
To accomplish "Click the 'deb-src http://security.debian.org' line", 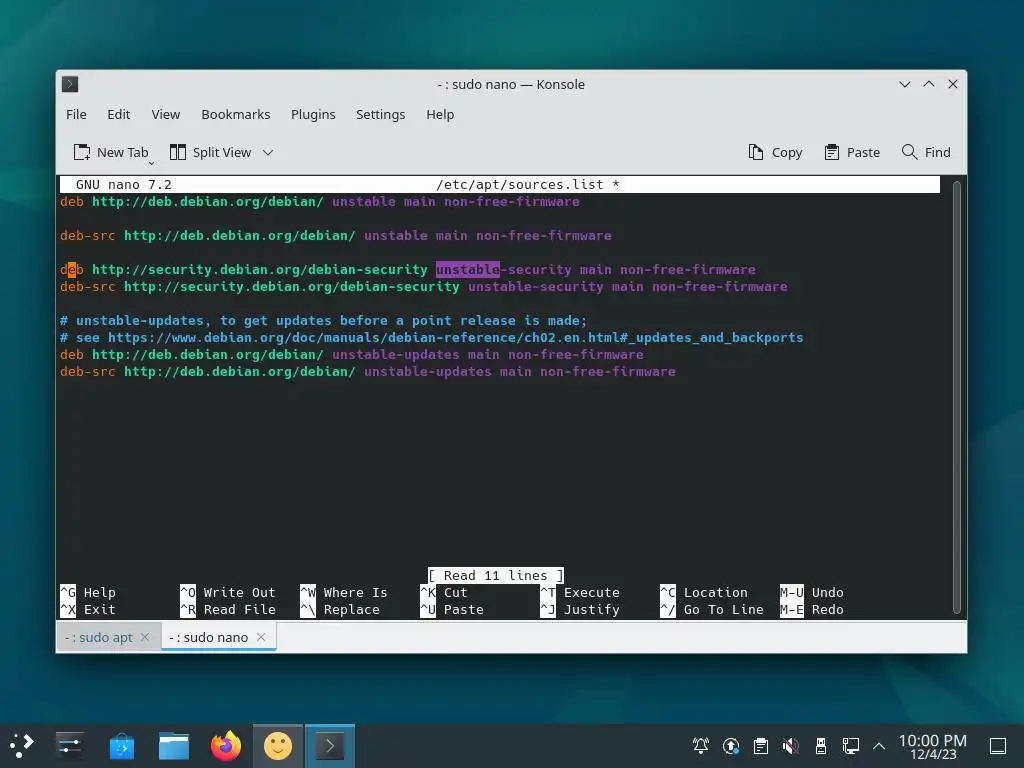I will pyautogui.click(x=424, y=286).
